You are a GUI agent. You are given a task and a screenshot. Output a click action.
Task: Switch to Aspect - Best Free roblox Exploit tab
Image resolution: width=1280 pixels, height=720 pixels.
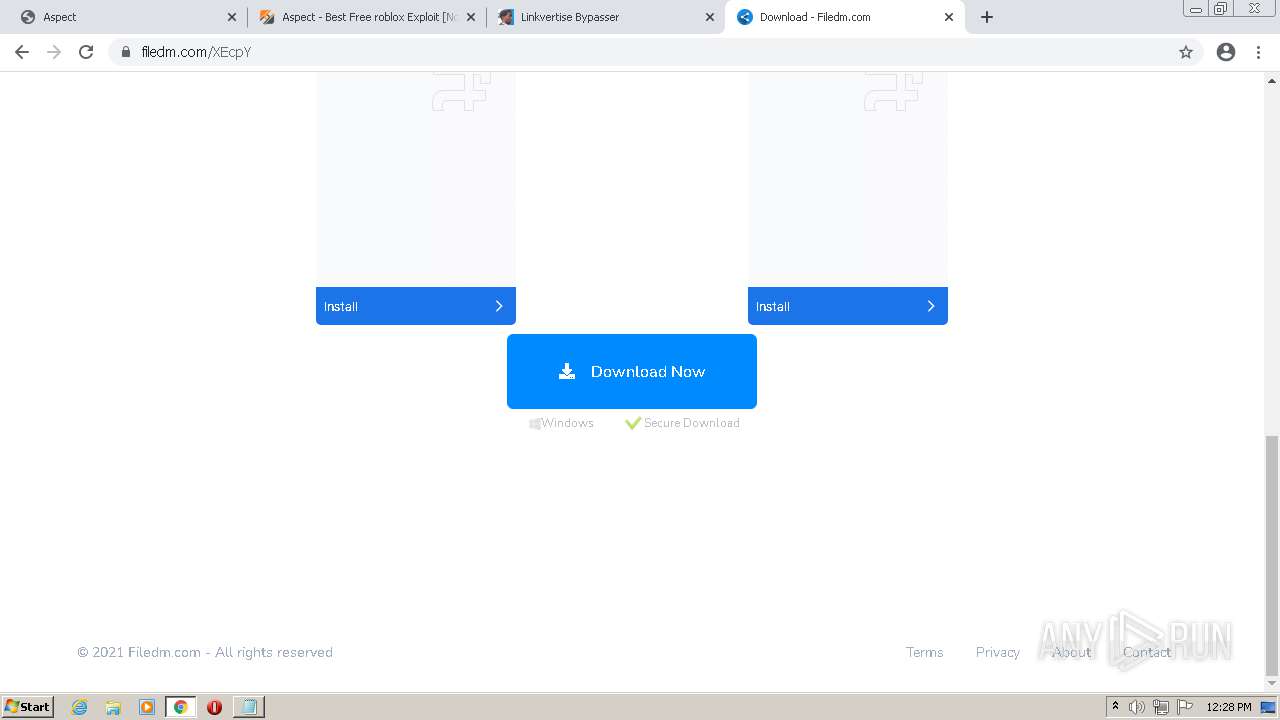pos(367,17)
